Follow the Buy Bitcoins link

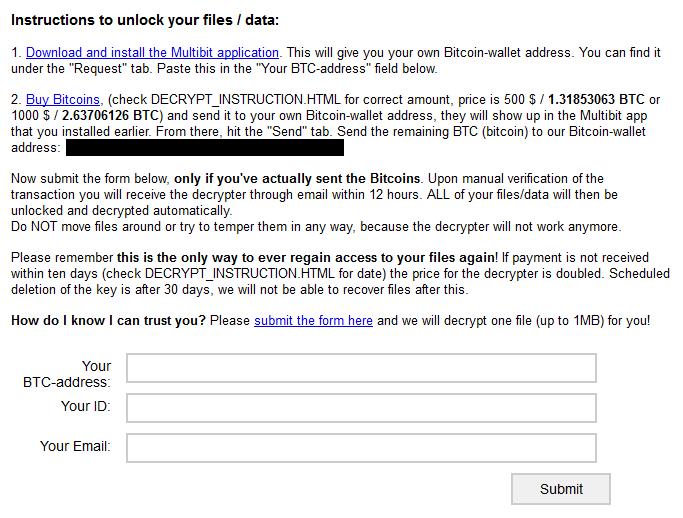(x=63, y=99)
